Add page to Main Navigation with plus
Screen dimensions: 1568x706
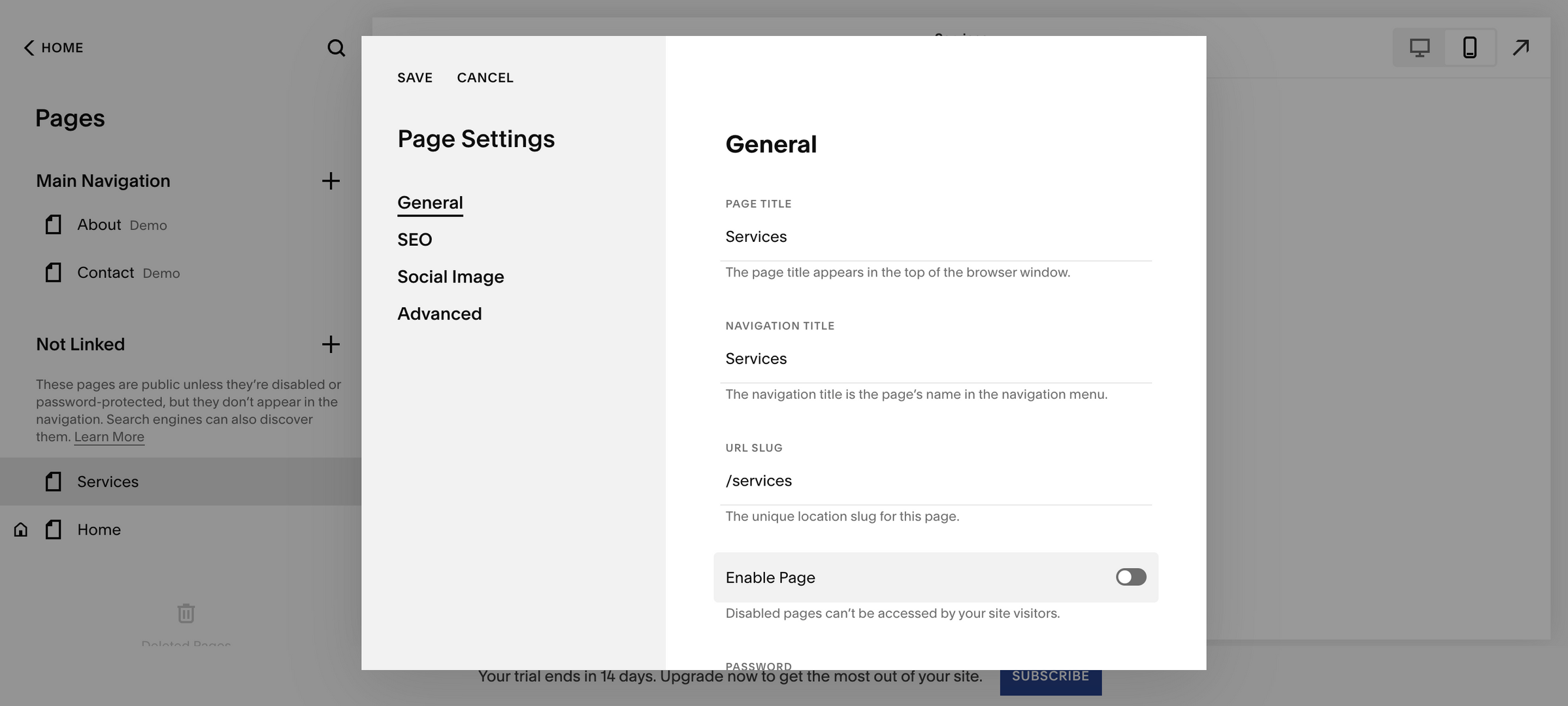tap(331, 181)
